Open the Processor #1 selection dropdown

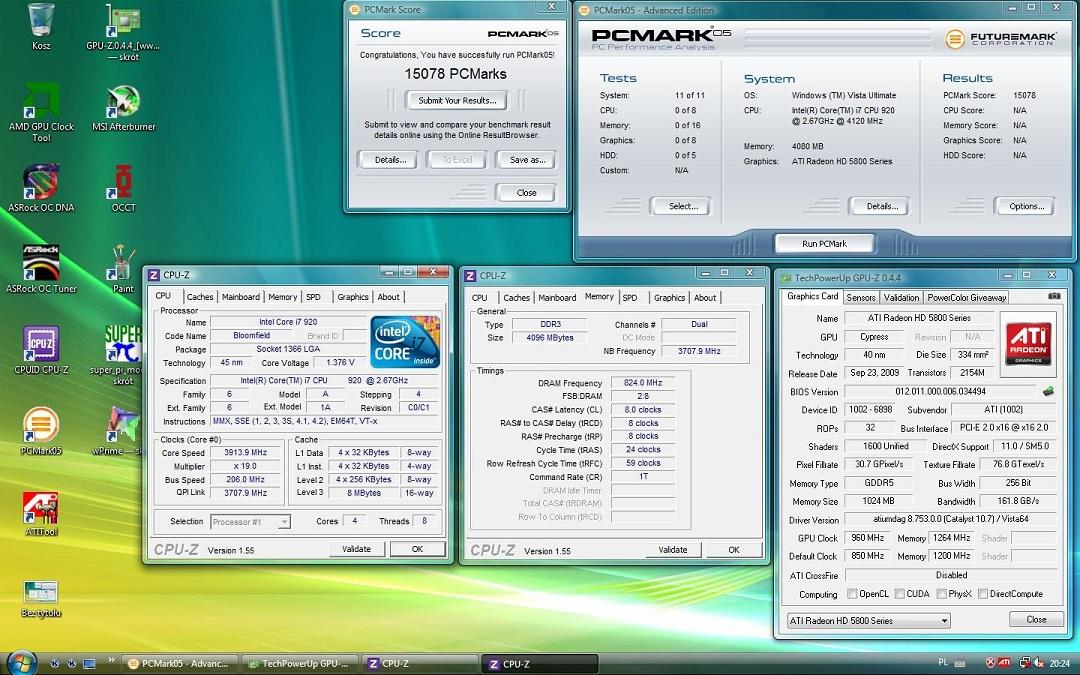(250, 522)
